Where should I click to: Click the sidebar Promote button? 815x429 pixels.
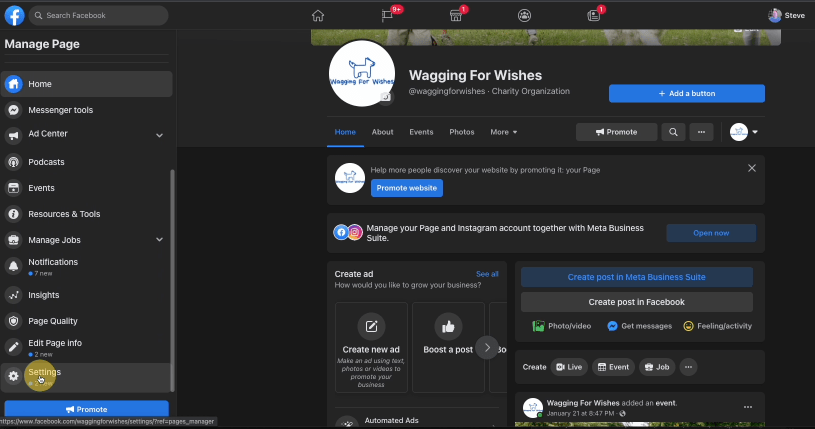86,409
